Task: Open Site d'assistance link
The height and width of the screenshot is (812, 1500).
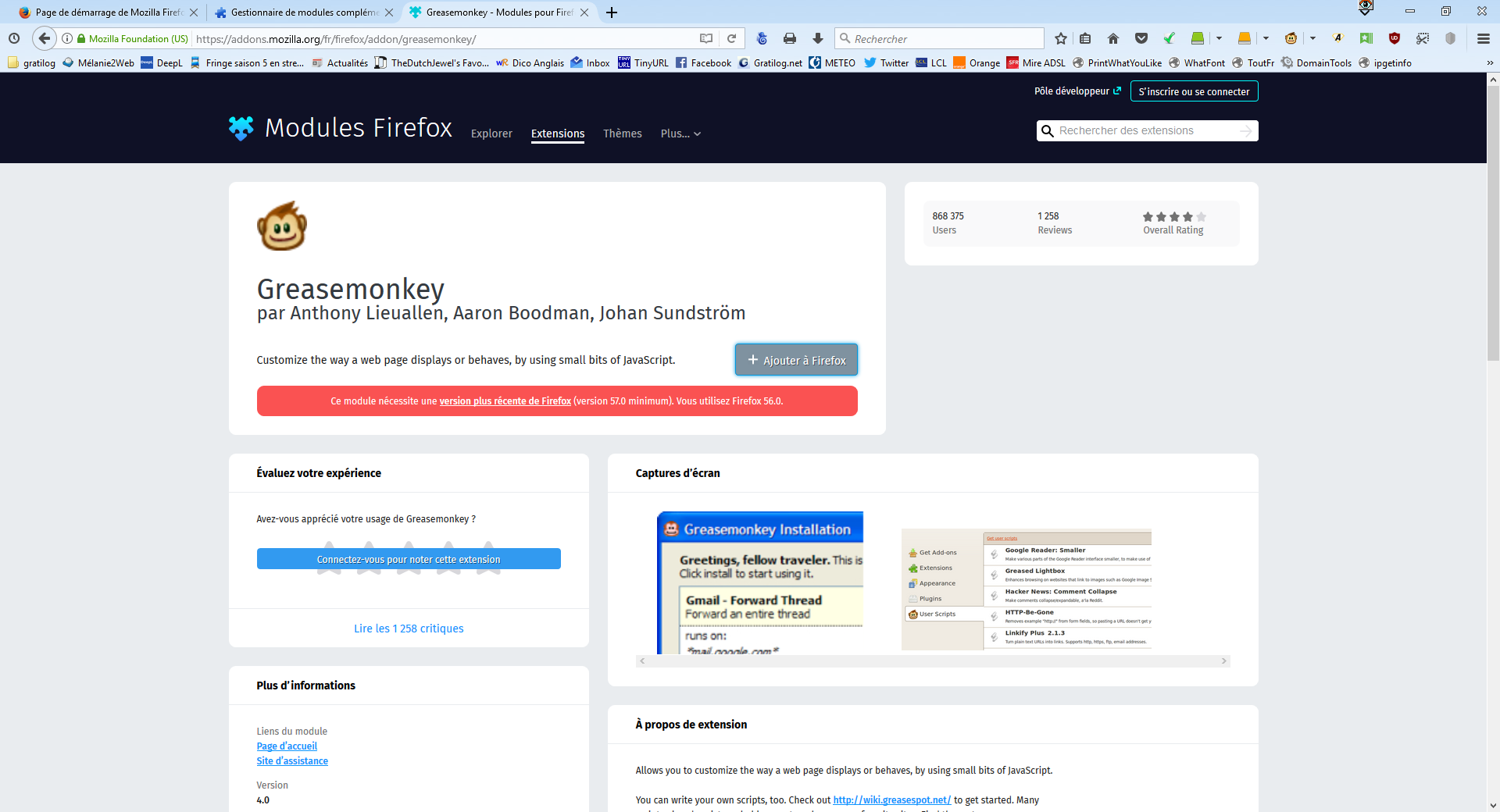Action: pyautogui.click(x=292, y=761)
